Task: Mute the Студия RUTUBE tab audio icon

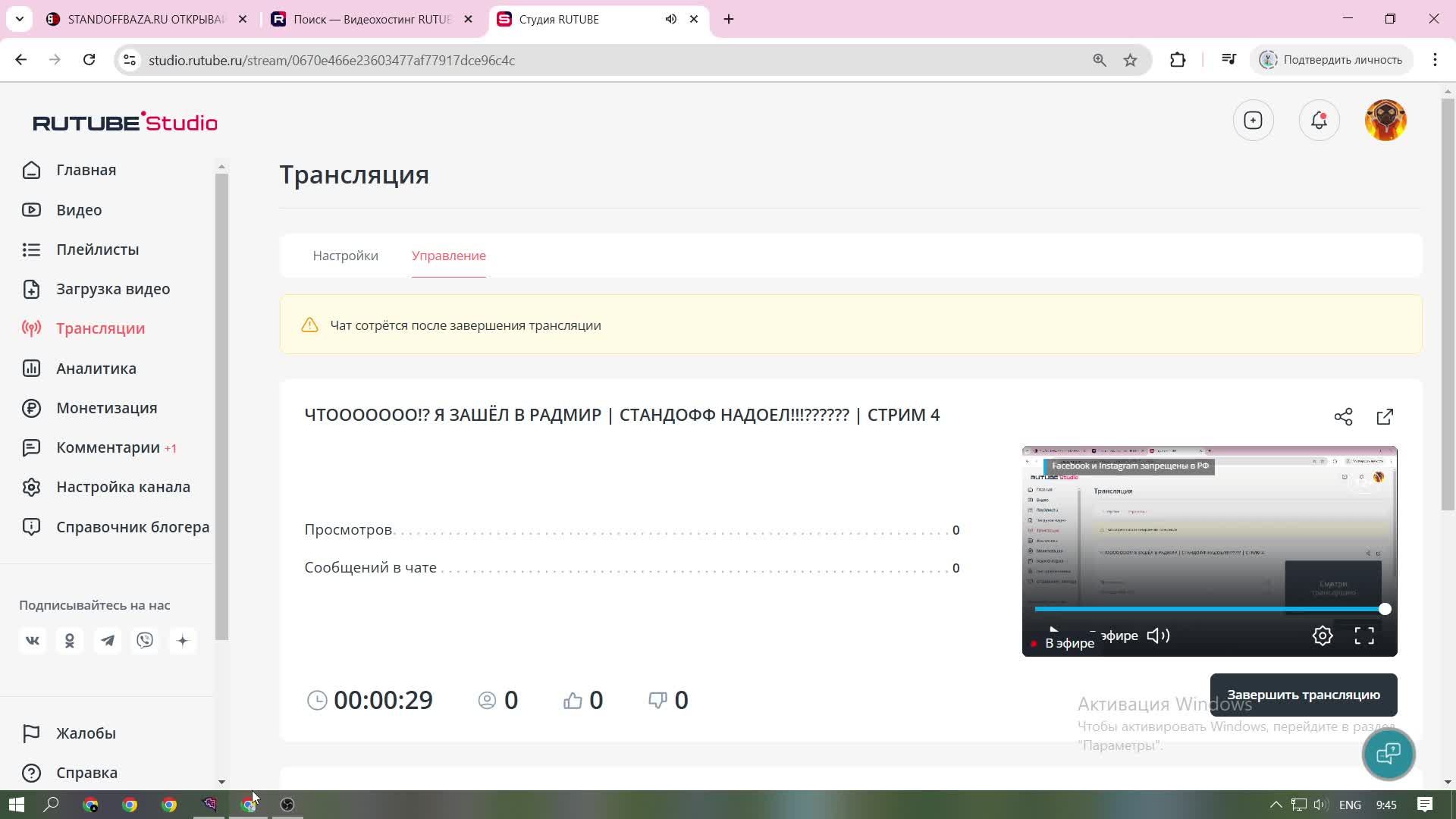Action: [x=671, y=19]
